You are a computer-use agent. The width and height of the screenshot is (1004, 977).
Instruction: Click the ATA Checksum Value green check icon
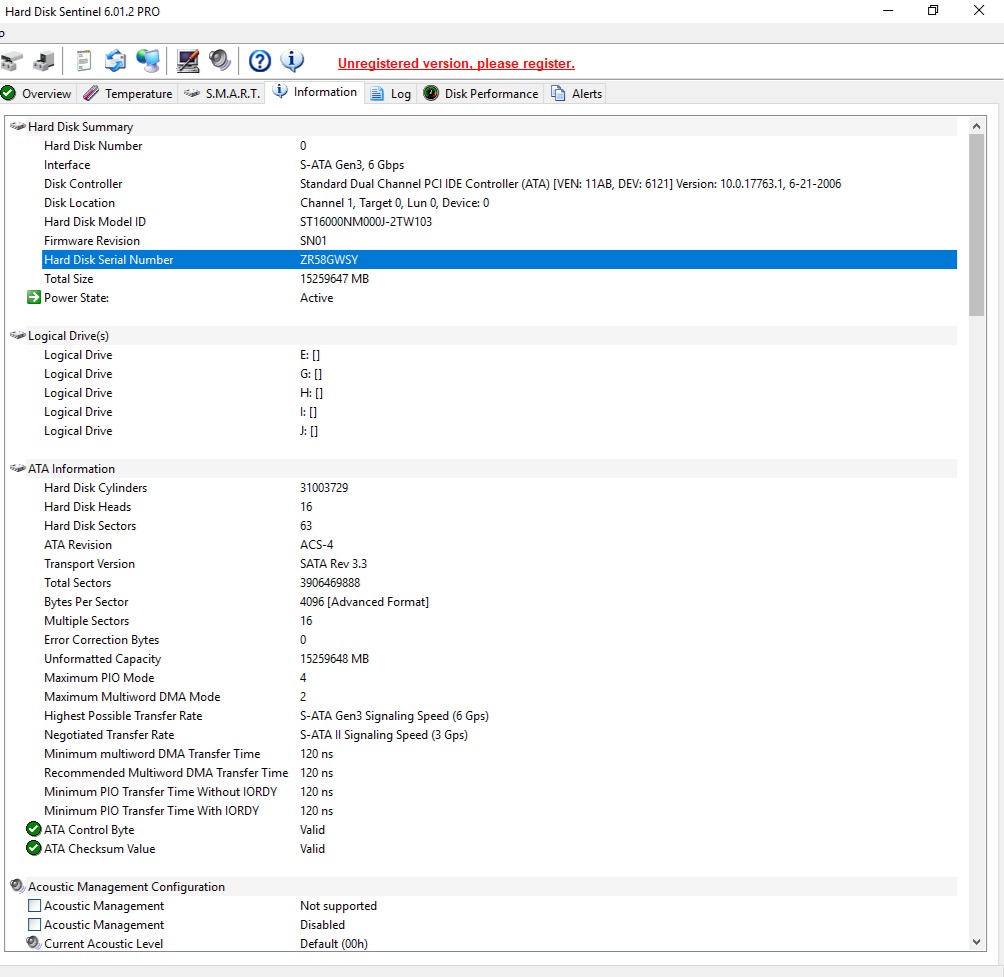[x=34, y=849]
